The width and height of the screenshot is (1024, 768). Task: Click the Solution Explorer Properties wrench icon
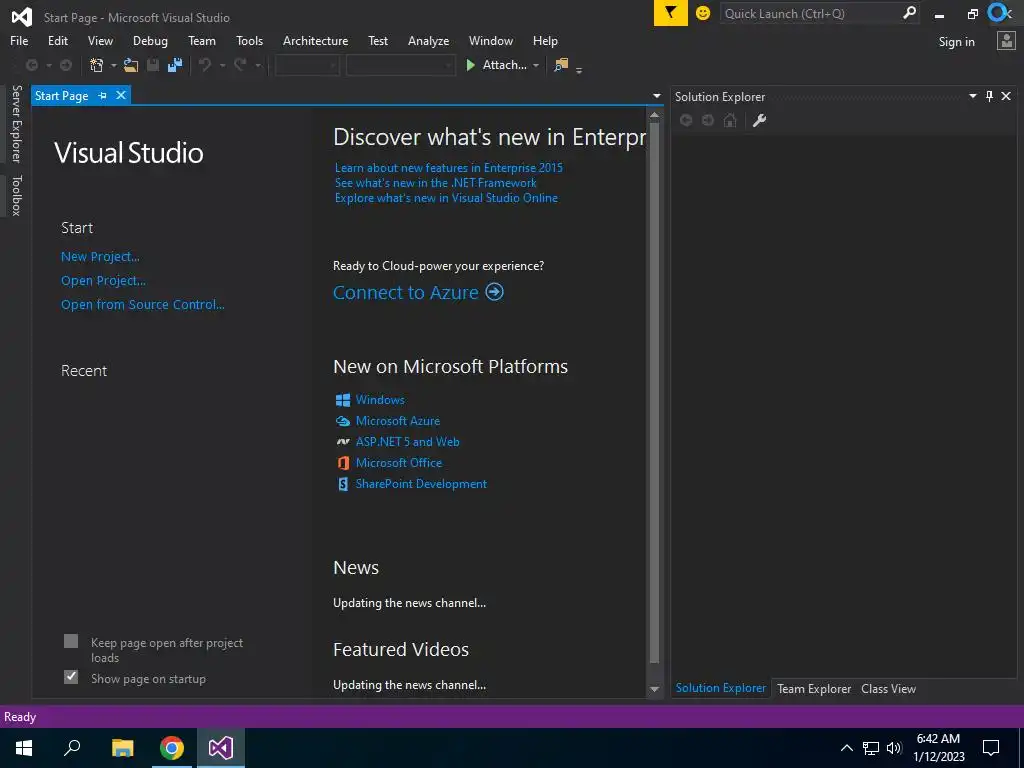click(759, 120)
